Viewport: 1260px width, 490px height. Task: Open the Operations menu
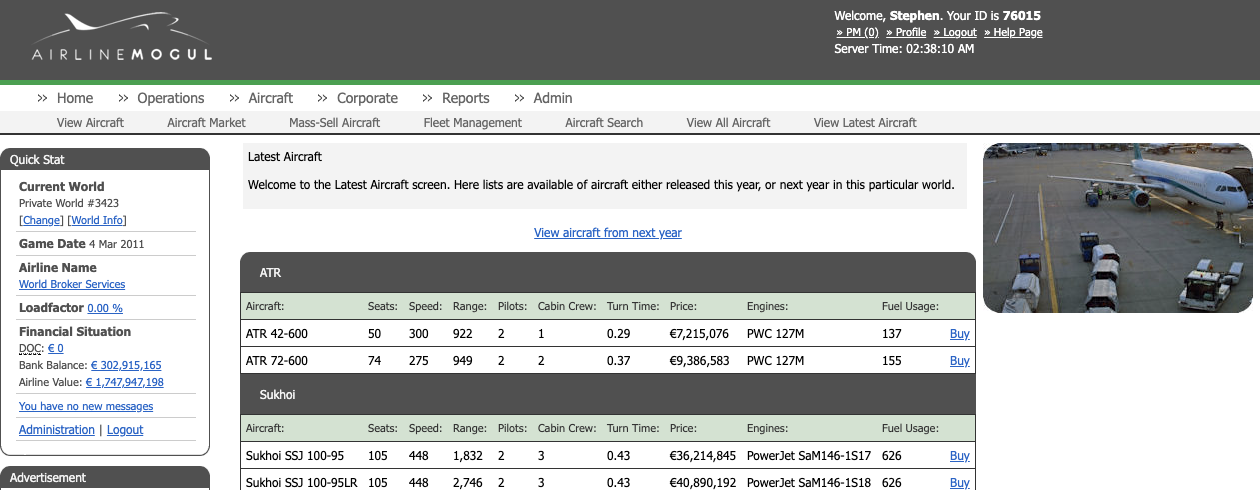(x=170, y=98)
